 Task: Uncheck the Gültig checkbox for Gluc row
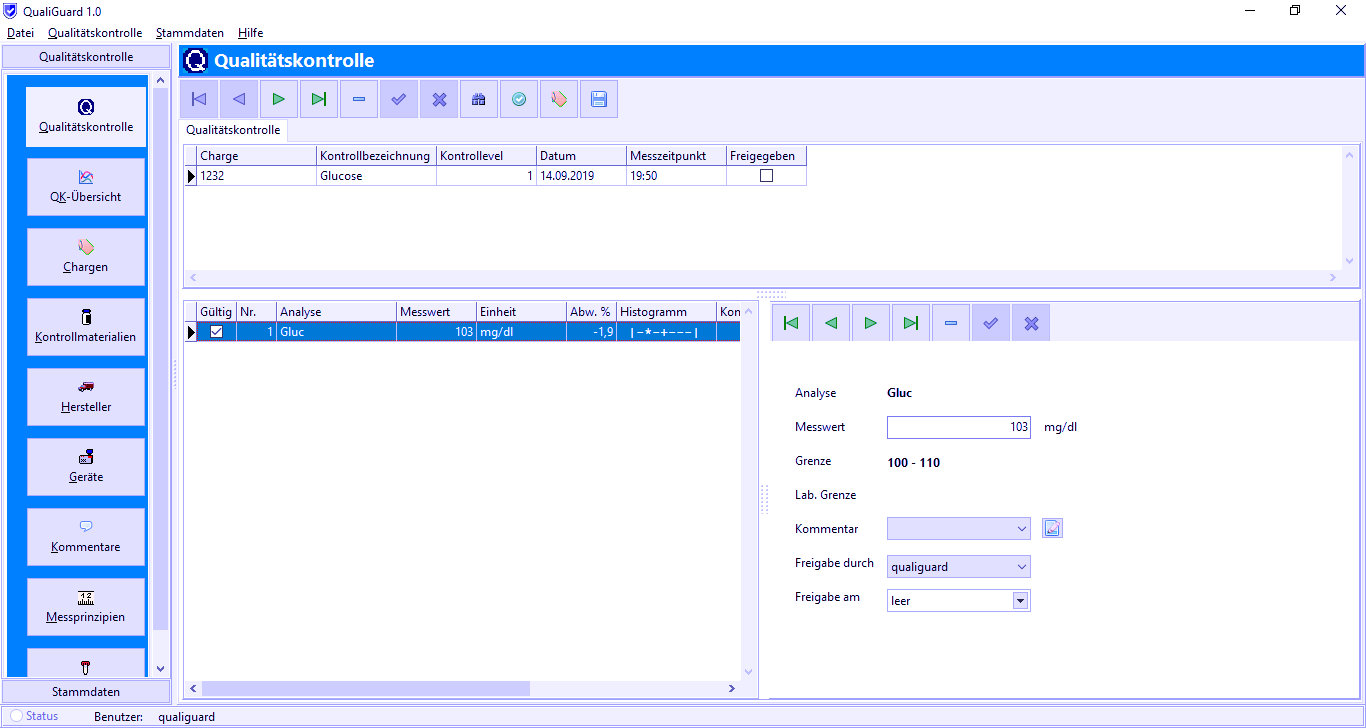216,332
